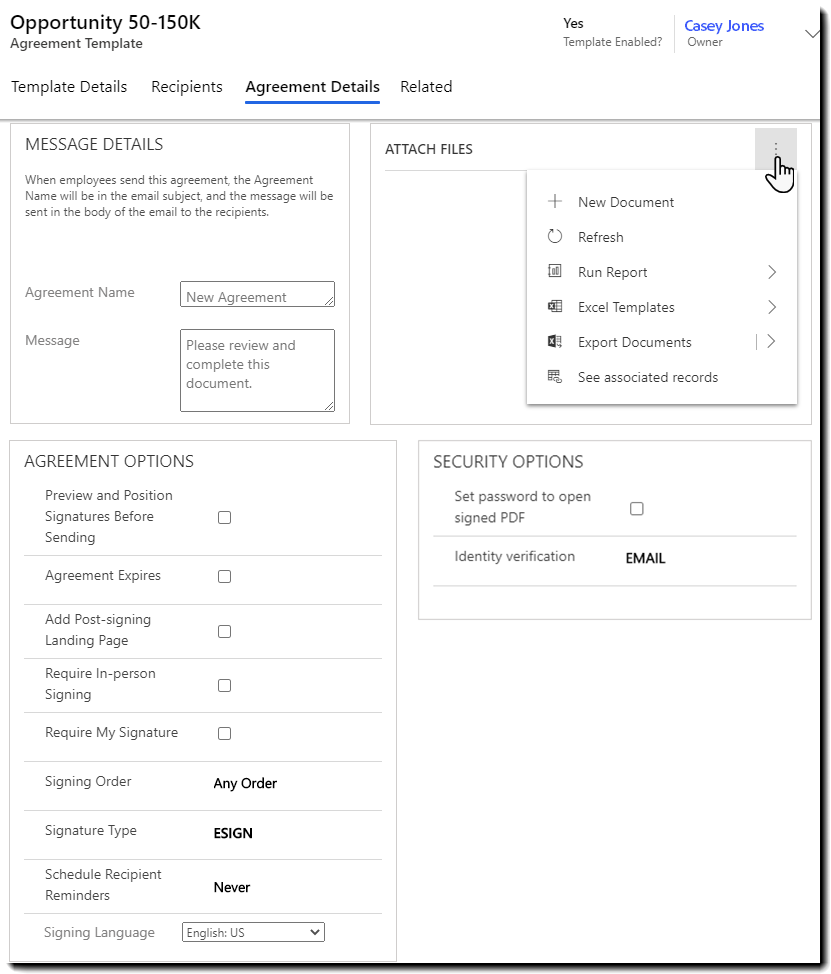Click the Export Documents Excel icon
This screenshot has width=831, height=974.
(x=555, y=342)
